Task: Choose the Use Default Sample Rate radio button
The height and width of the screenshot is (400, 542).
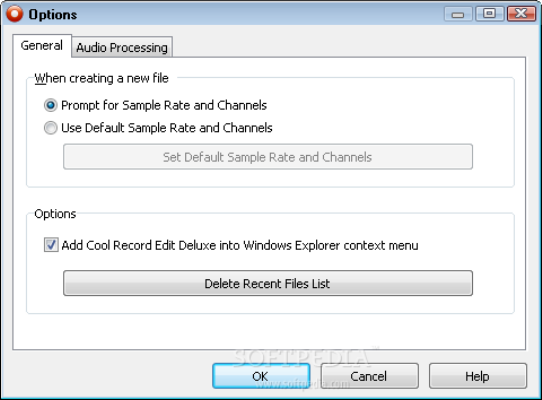Action: pos(50,128)
